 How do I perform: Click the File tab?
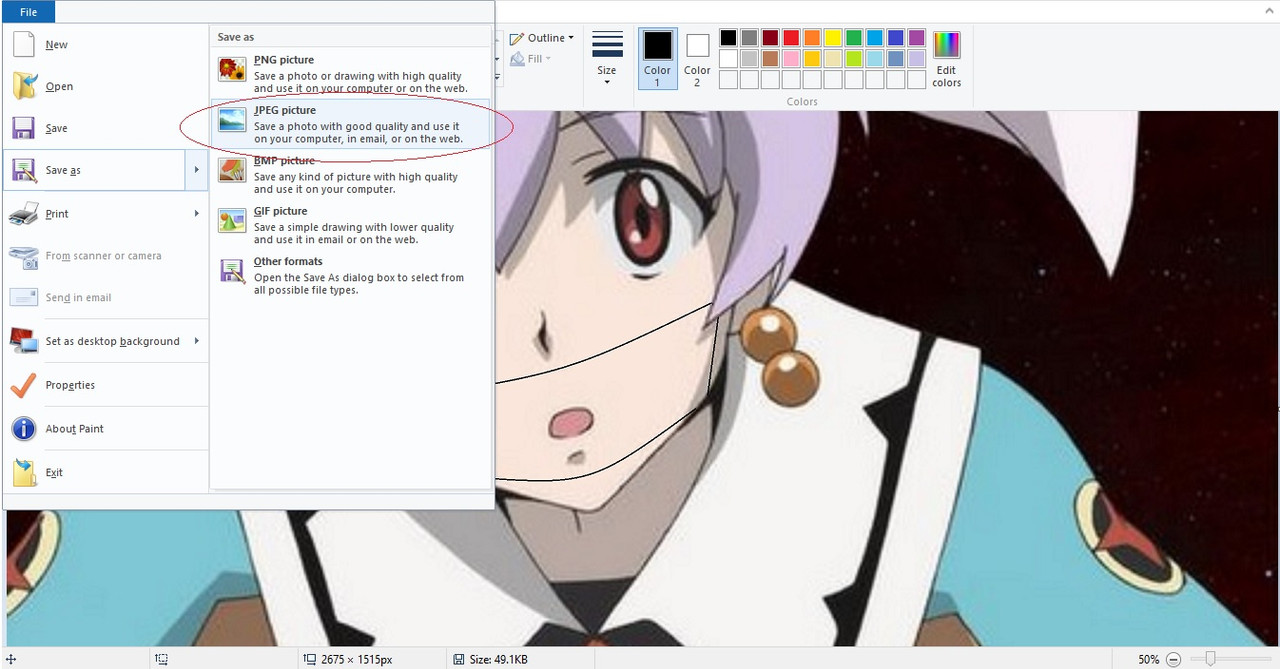click(28, 12)
